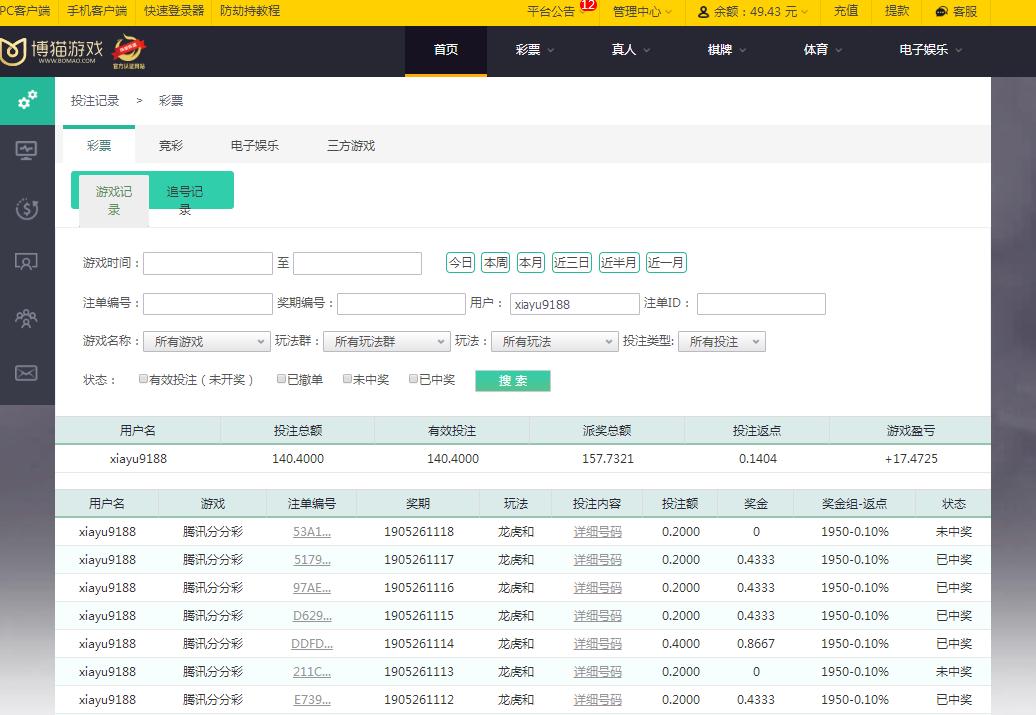Click the 博猫游戏 logo
This screenshot has width=1036, height=715.
tap(52, 51)
